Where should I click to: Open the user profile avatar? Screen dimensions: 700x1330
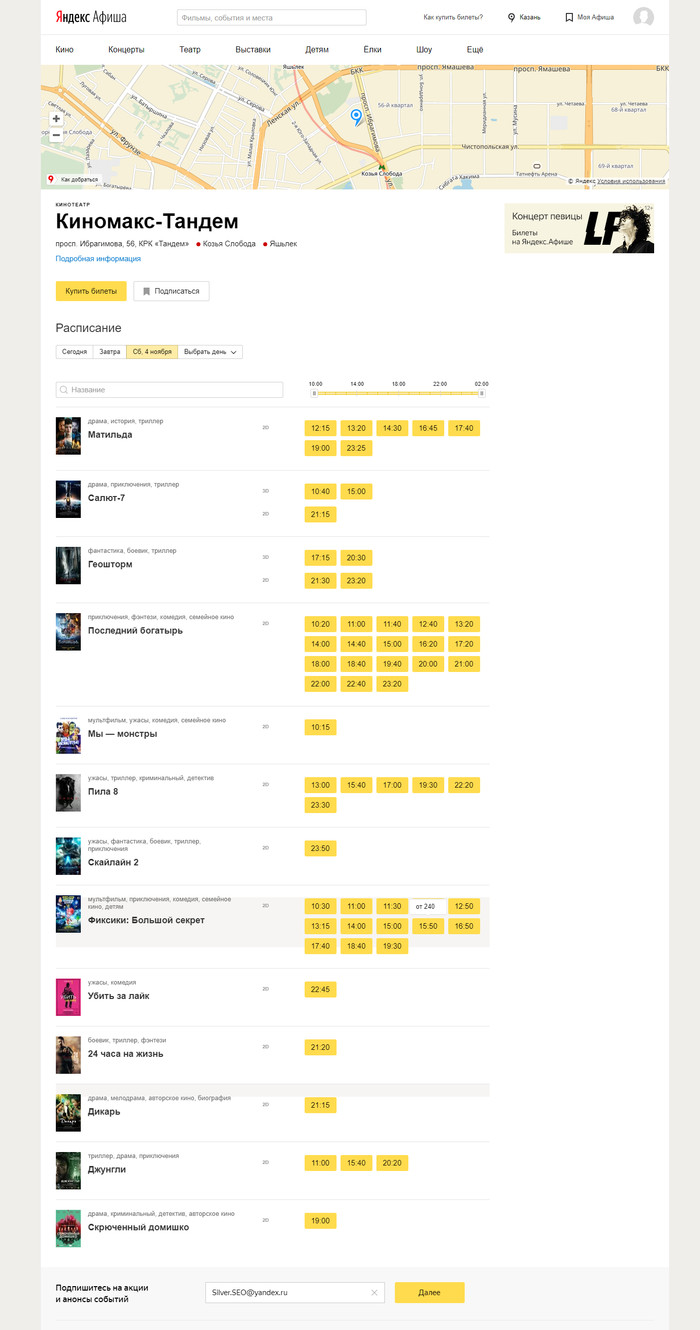tap(644, 17)
